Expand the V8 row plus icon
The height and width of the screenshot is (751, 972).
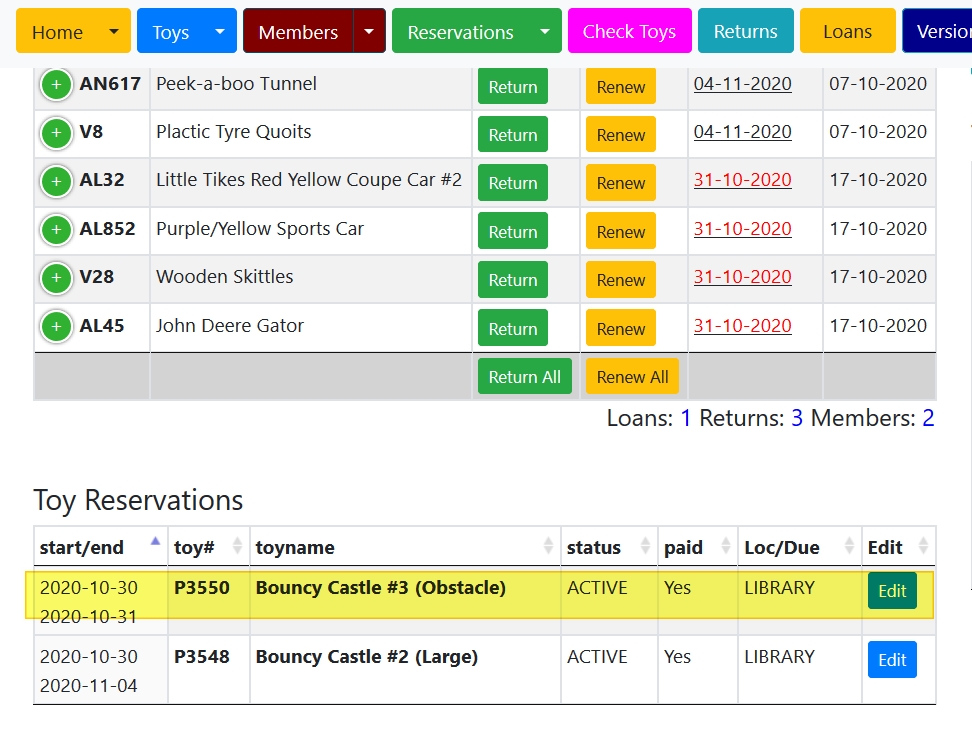pyautogui.click(x=56, y=133)
